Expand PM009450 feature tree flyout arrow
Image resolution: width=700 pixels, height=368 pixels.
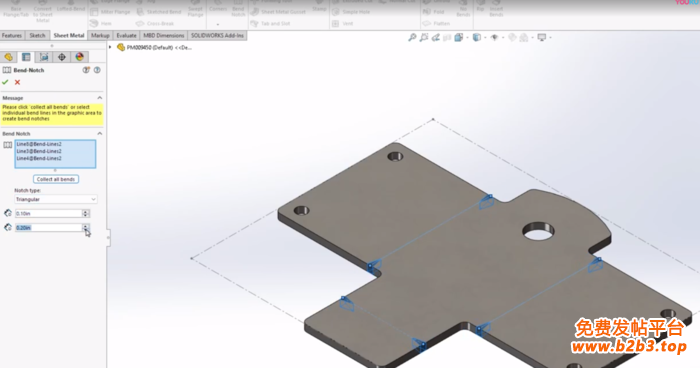110,47
